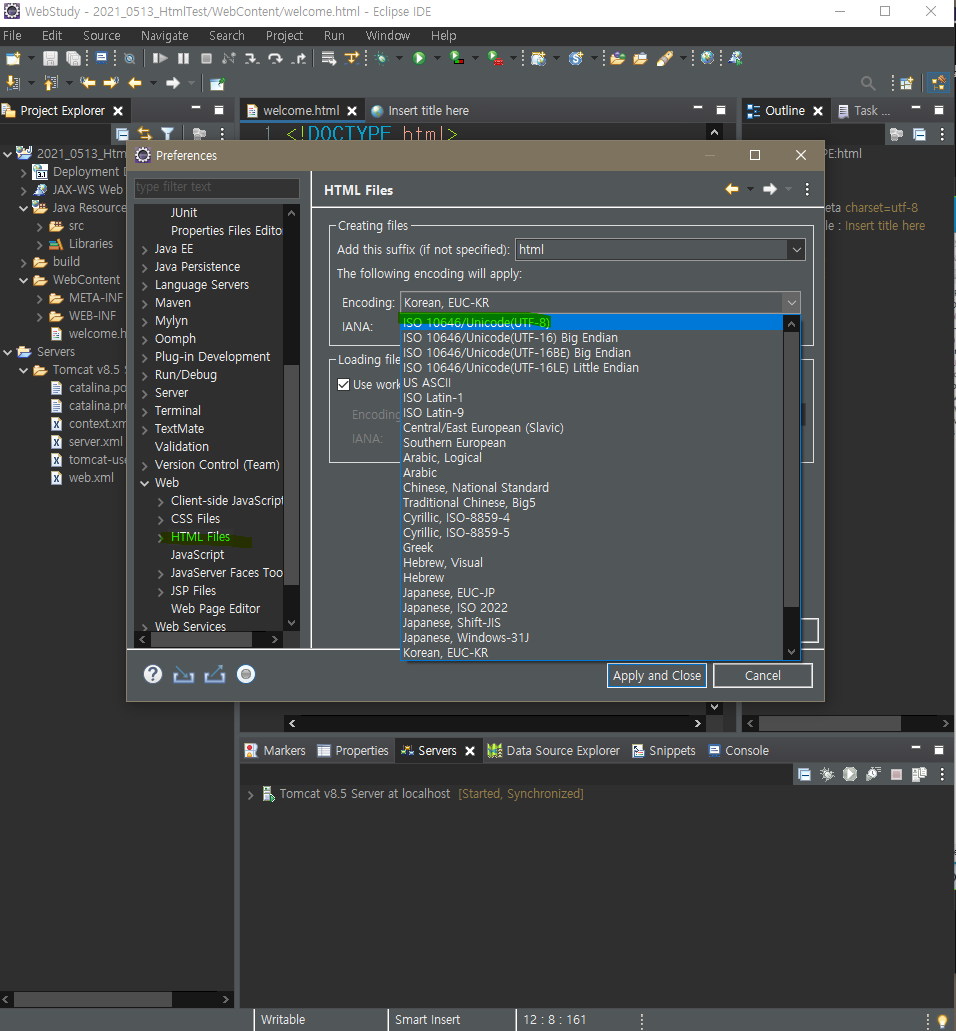956x1031 pixels.
Task: Click Apply and Close button
Action: 656,675
